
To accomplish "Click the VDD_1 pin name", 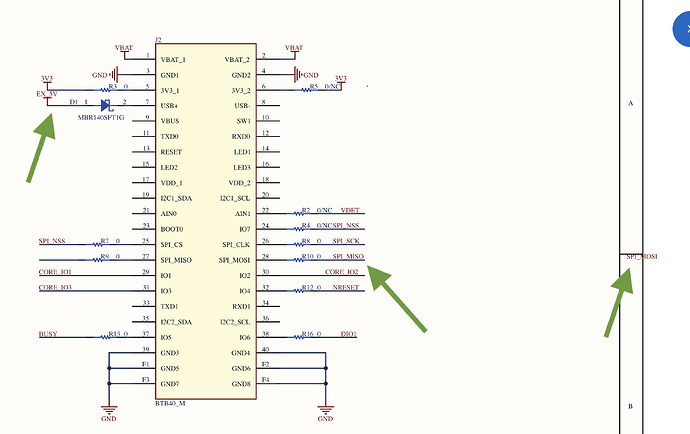I will [171, 183].
